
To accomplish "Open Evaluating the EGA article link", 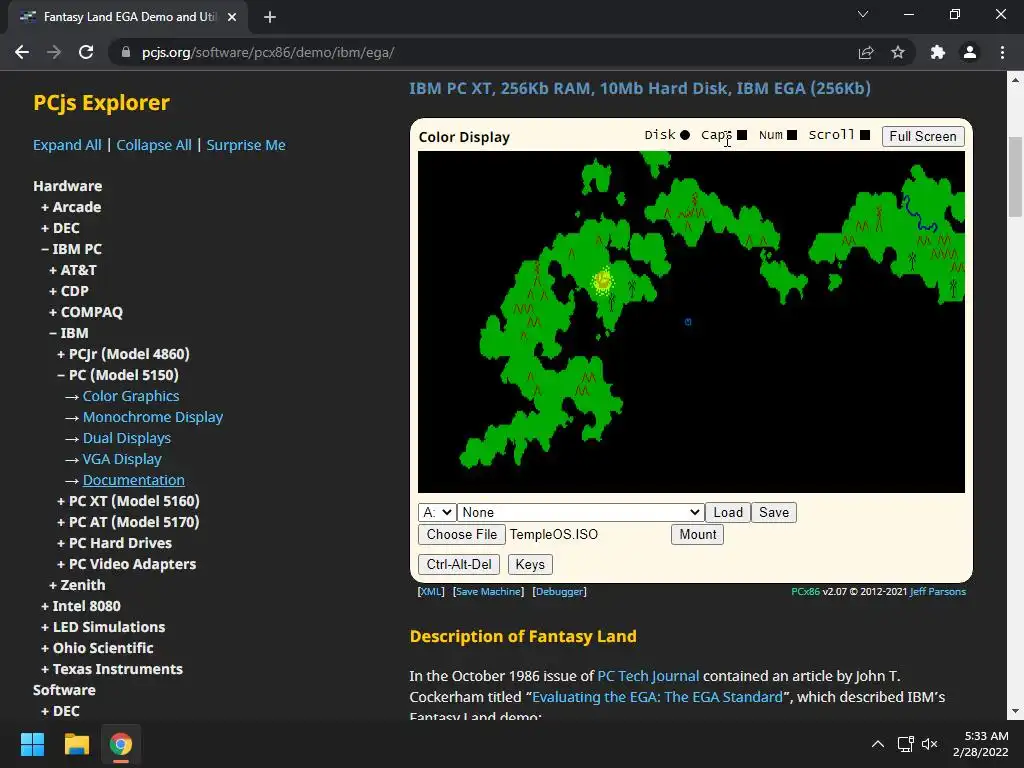I will (x=657, y=697).
